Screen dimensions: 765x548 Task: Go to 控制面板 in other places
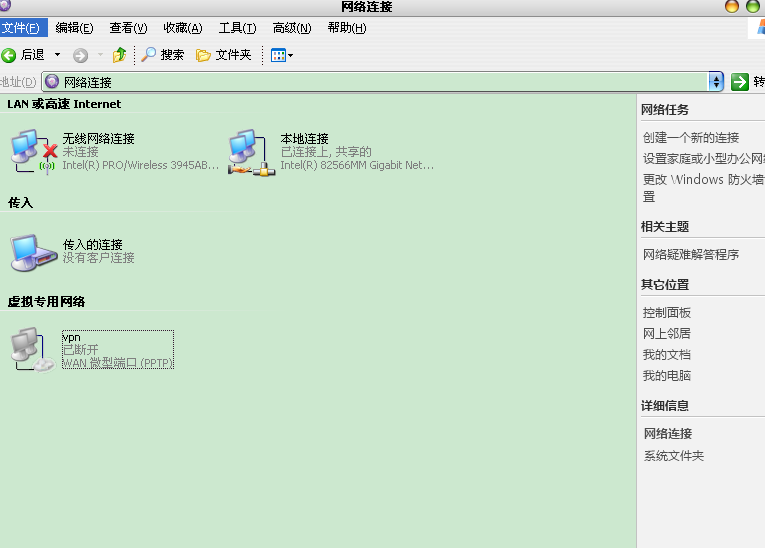click(667, 313)
